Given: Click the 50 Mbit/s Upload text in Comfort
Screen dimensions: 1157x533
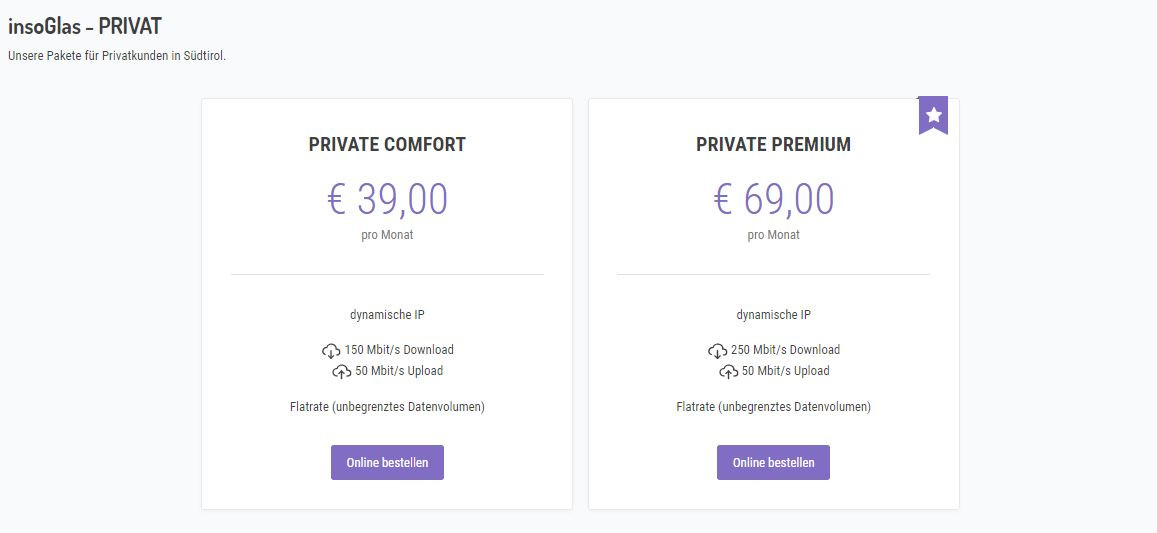Looking at the screenshot, I should (x=399, y=371).
